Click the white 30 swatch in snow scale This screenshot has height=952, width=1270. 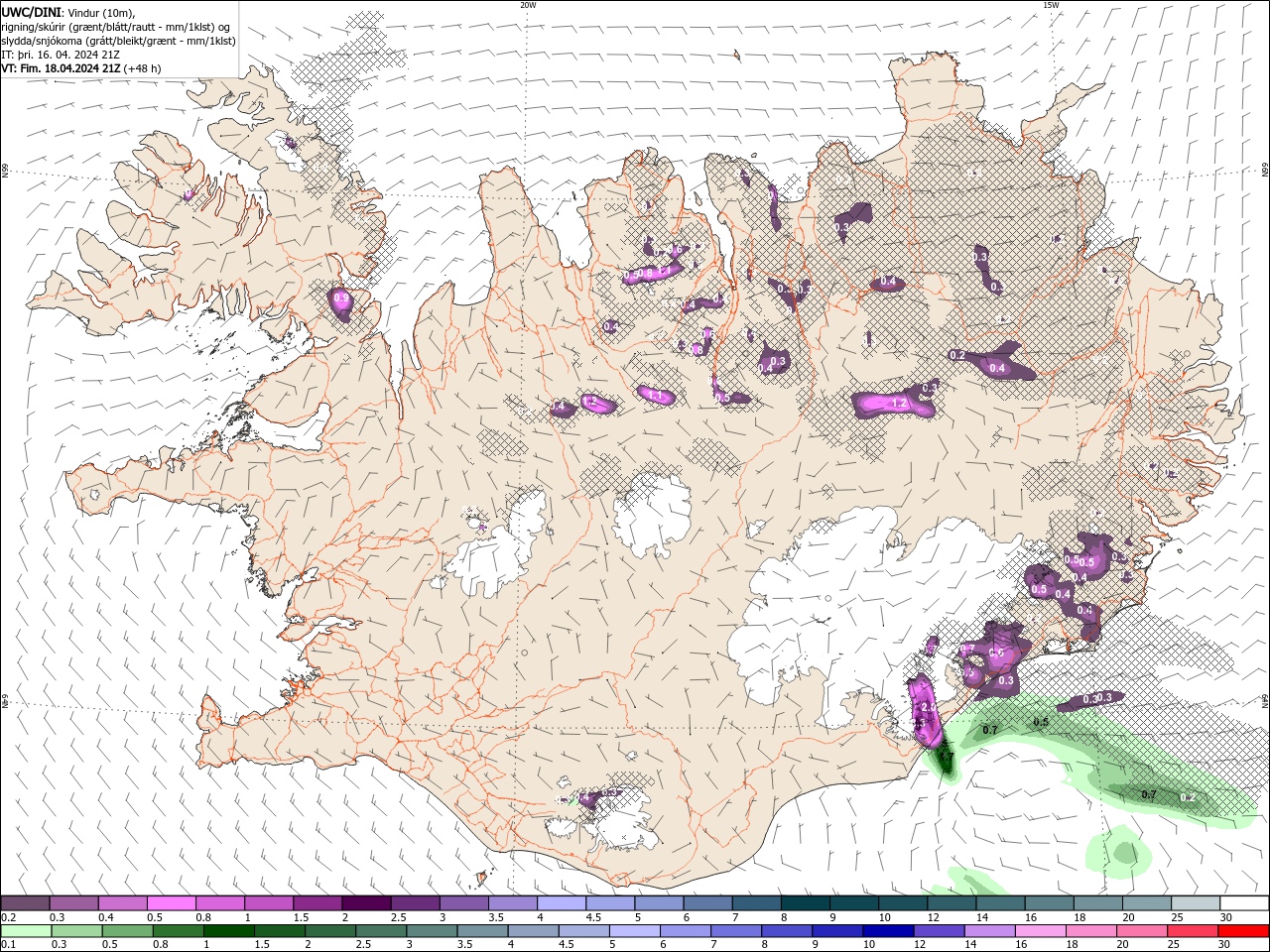(1244, 902)
